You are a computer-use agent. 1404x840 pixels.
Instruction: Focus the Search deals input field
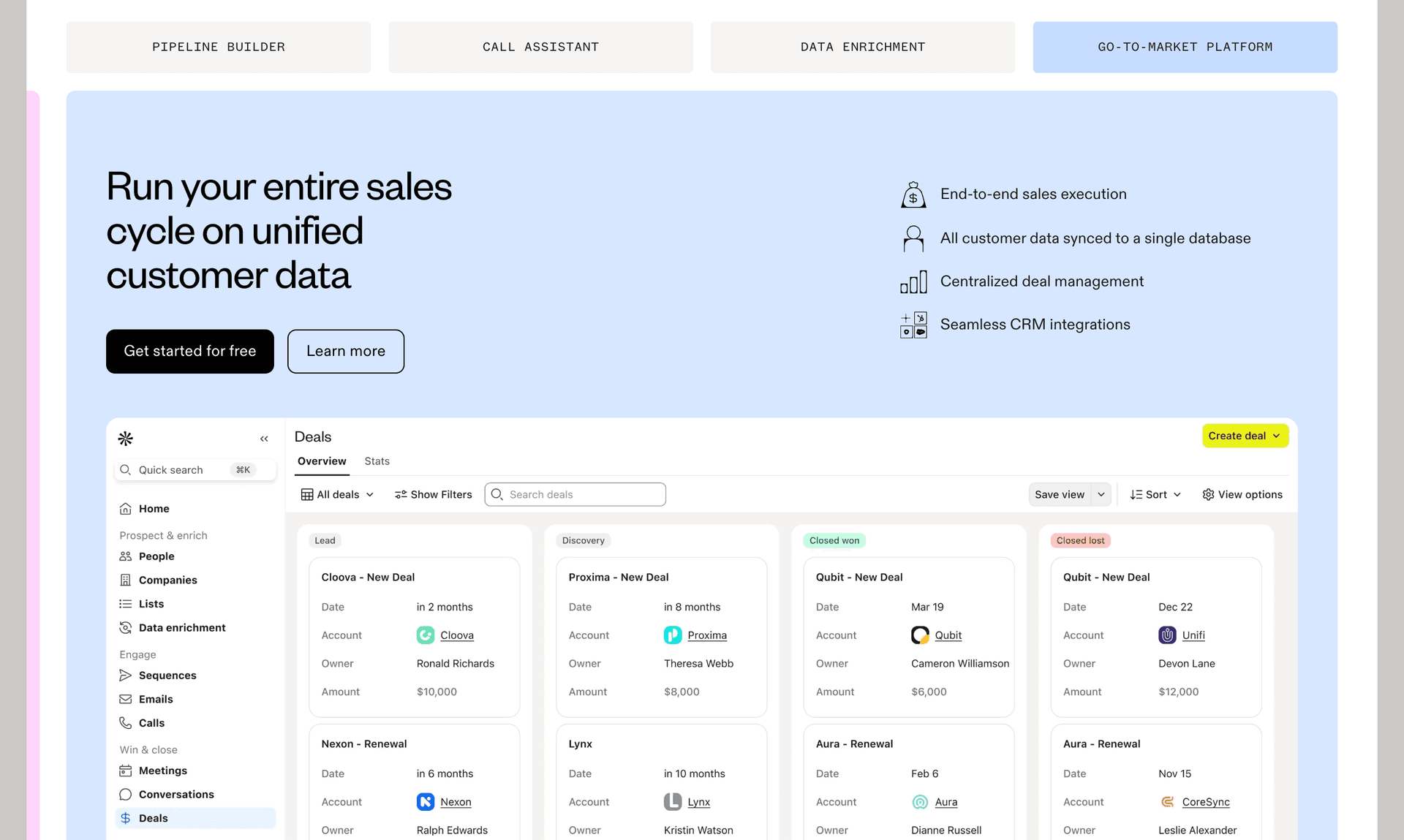click(575, 495)
